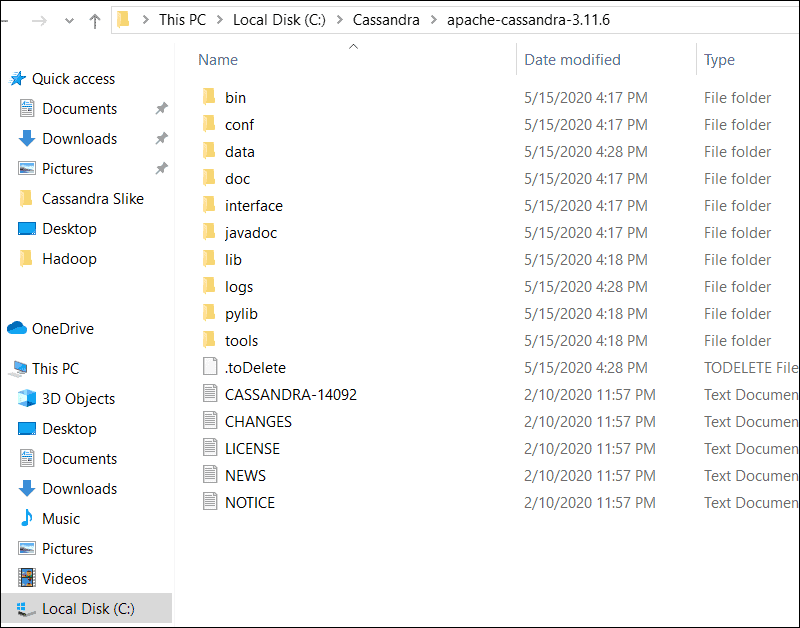Click the 'javadoc' folder name
Image resolution: width=800 pixels, height=628 pixels.
coord(251,233)
